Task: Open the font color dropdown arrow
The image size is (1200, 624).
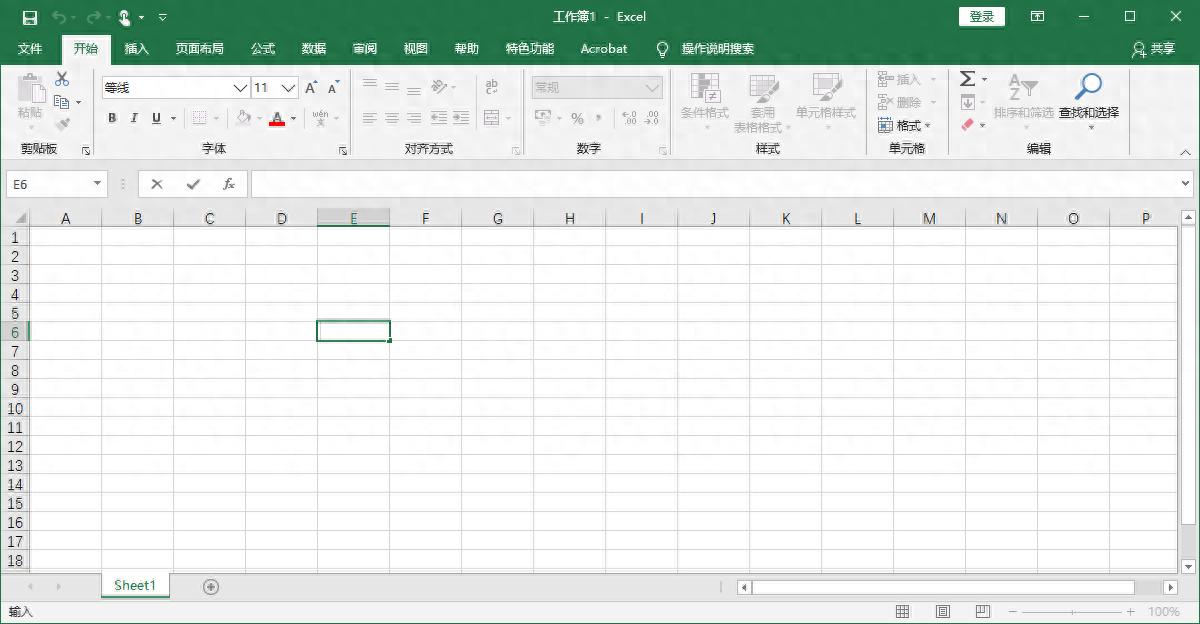Action: [x=293, y=119]
